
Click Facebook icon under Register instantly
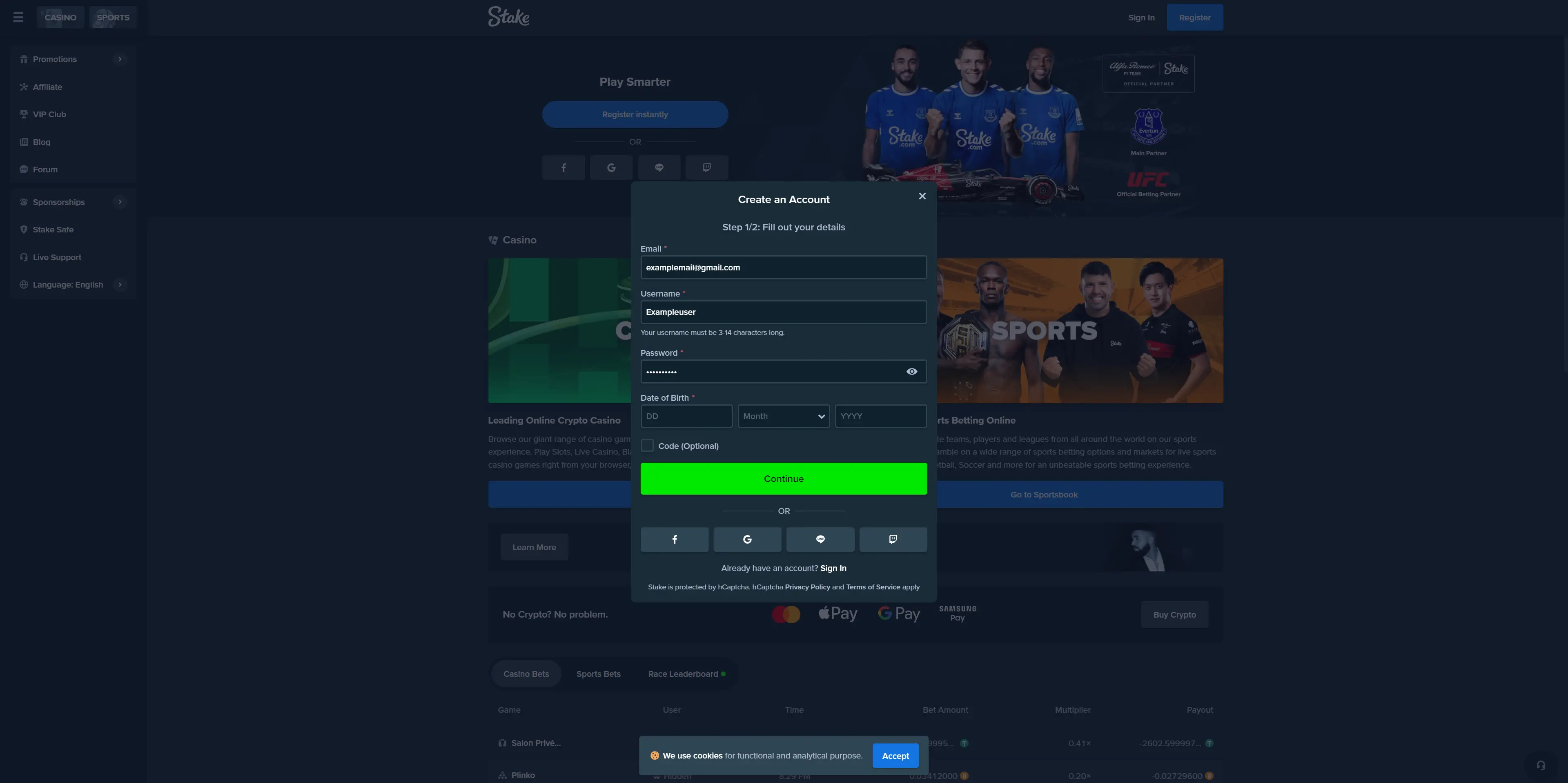coord(563,167)
